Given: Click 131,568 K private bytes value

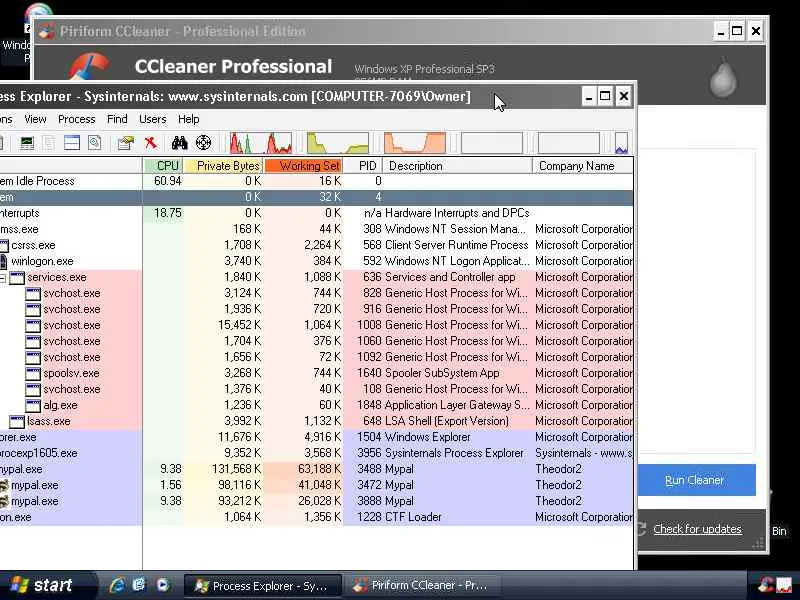Looking at the screenshot, I should coord(236,469).
